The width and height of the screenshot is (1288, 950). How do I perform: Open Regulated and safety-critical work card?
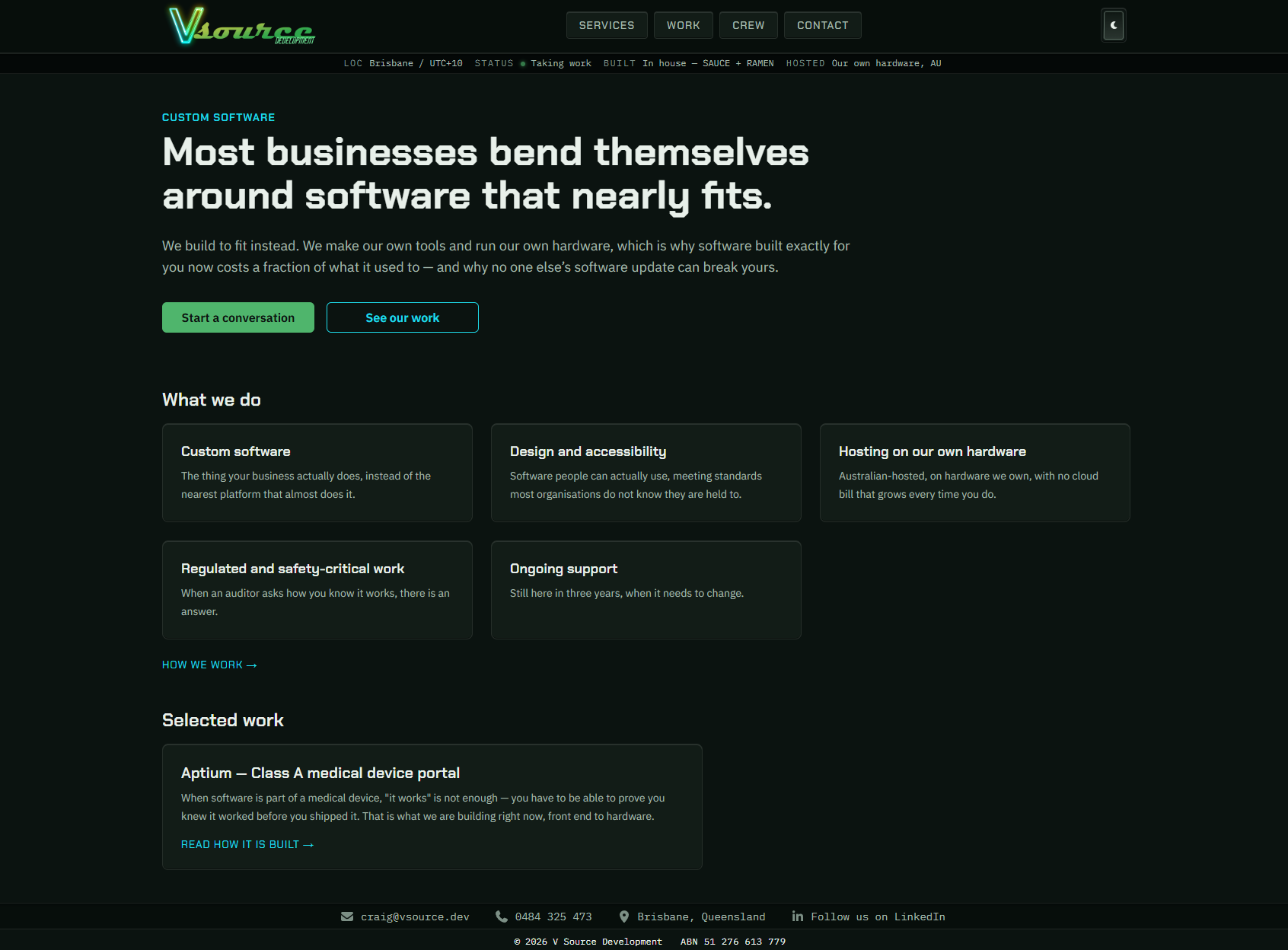click(317, 590)
